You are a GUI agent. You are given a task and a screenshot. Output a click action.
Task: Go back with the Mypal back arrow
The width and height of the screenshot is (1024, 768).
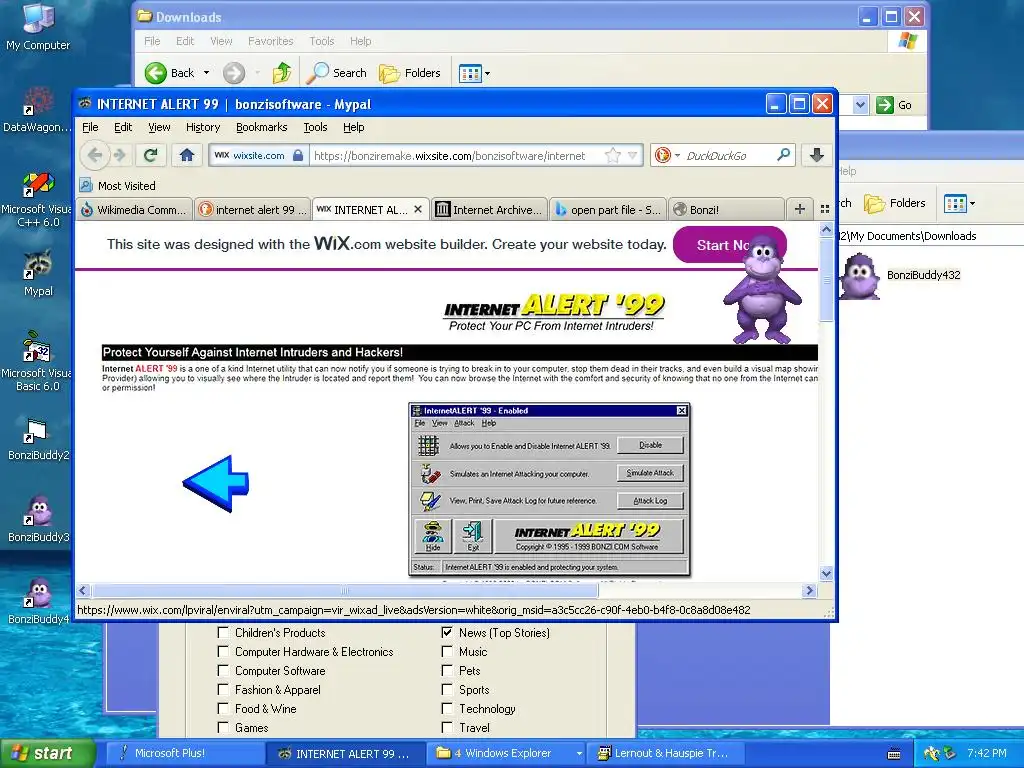(x=95, y=155)
